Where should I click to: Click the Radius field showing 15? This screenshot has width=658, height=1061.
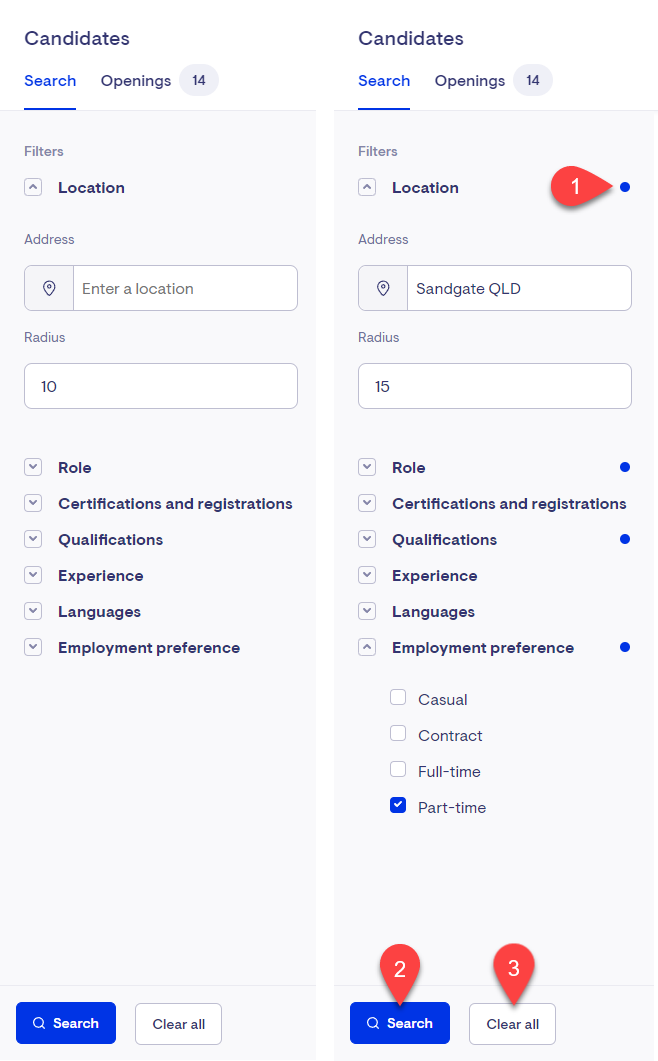(x=495, y=386)
